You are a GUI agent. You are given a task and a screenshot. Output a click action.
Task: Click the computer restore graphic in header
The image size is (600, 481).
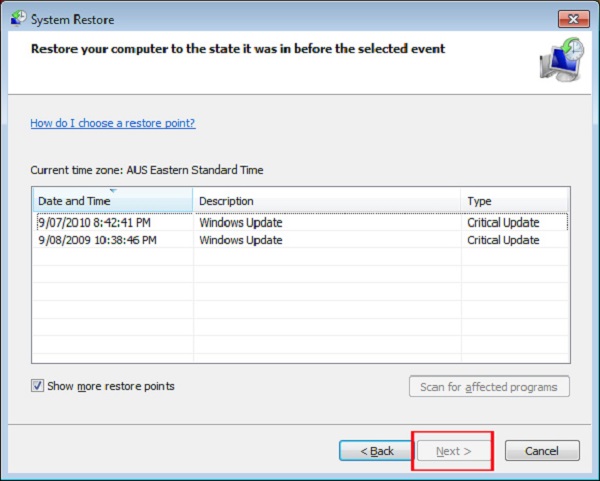click(561, 60)
